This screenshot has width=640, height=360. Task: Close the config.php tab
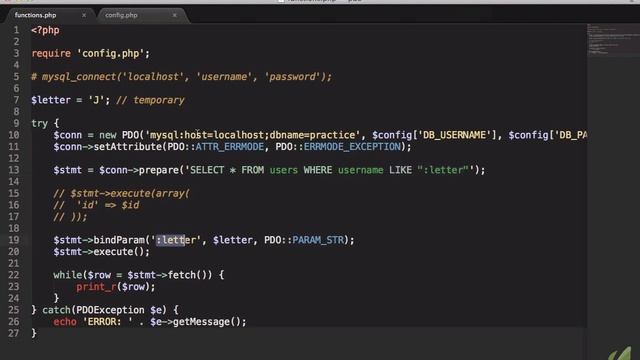click(x=174, y=15)
